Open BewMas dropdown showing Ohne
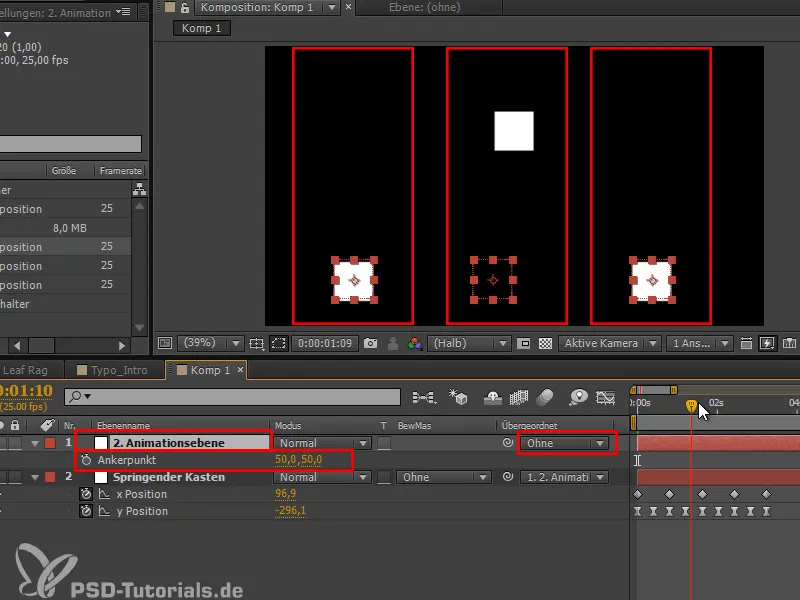This screenshot has height=600, width=800. point(443,477)
